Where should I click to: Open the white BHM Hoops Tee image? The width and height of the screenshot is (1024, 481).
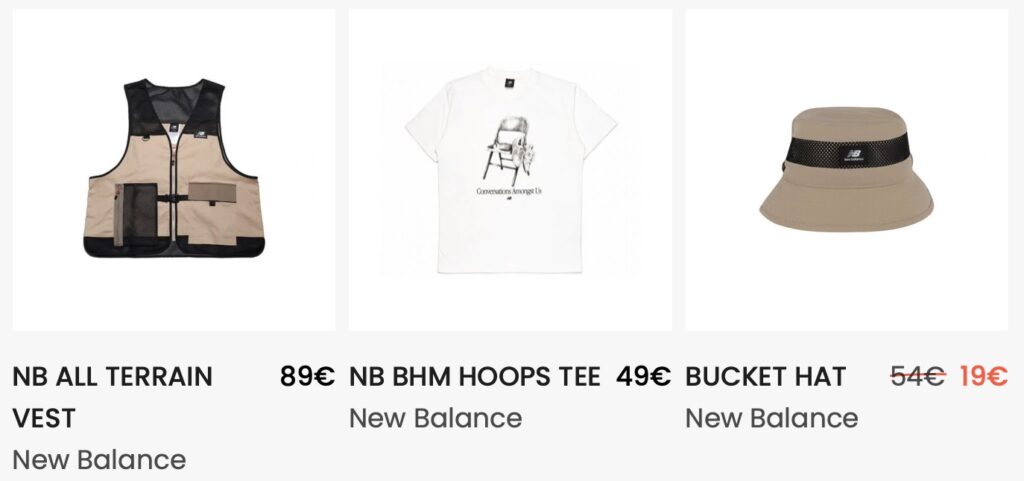click(510, 169)
